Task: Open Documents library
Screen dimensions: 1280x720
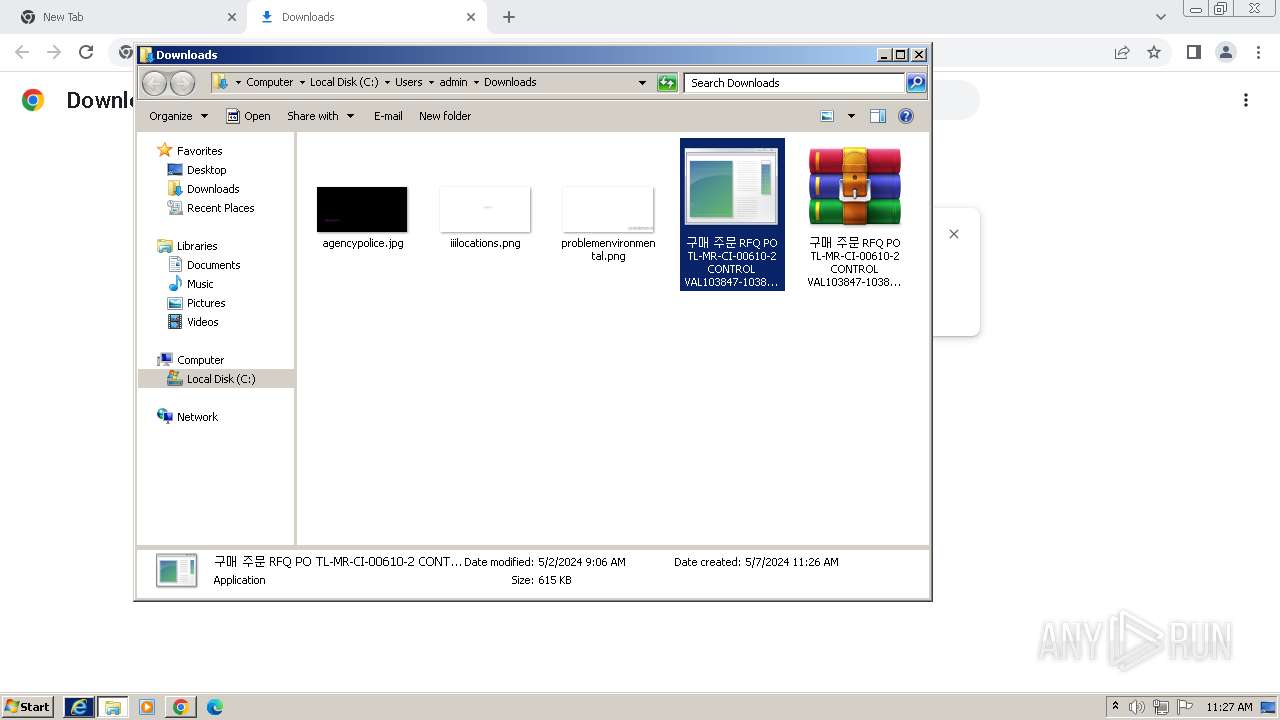Action: [213, 265]
